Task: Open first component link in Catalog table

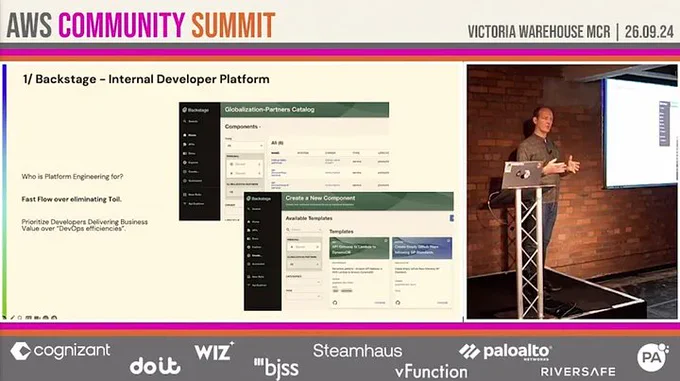Action: coord(279,161)
